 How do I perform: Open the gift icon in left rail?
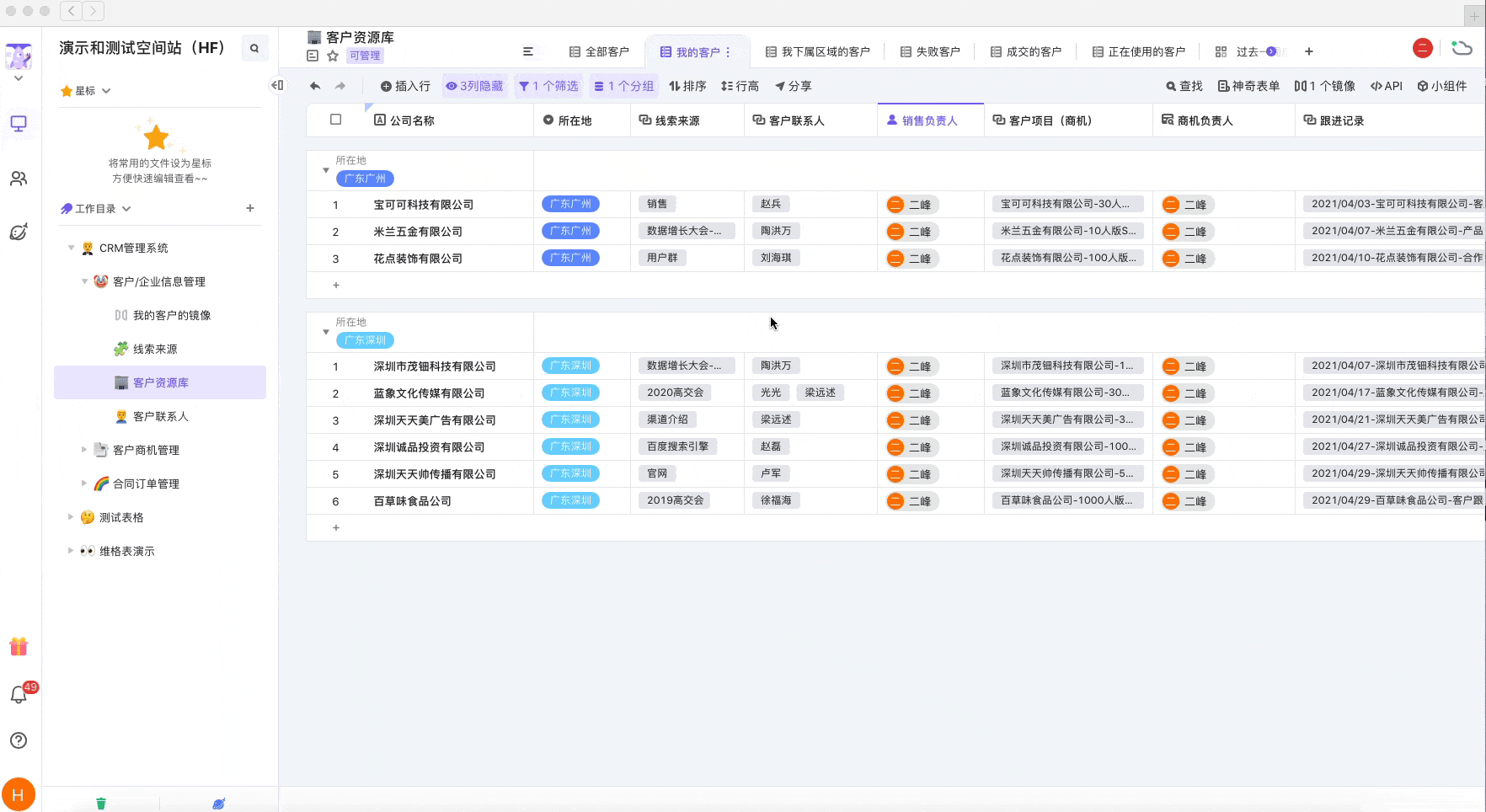19,646
